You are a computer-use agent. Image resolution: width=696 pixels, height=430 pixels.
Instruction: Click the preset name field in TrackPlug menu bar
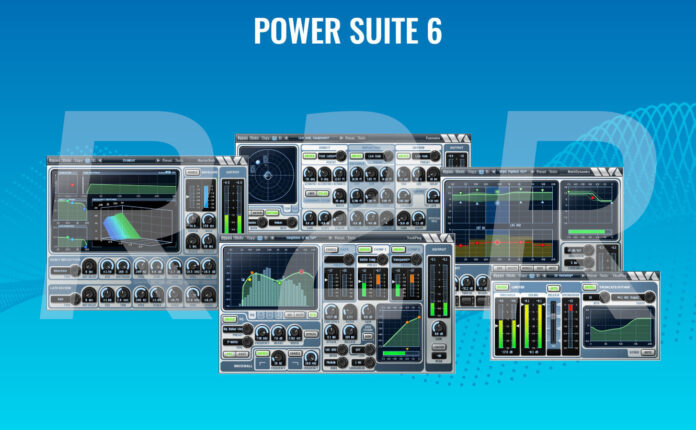pos(301,238)
